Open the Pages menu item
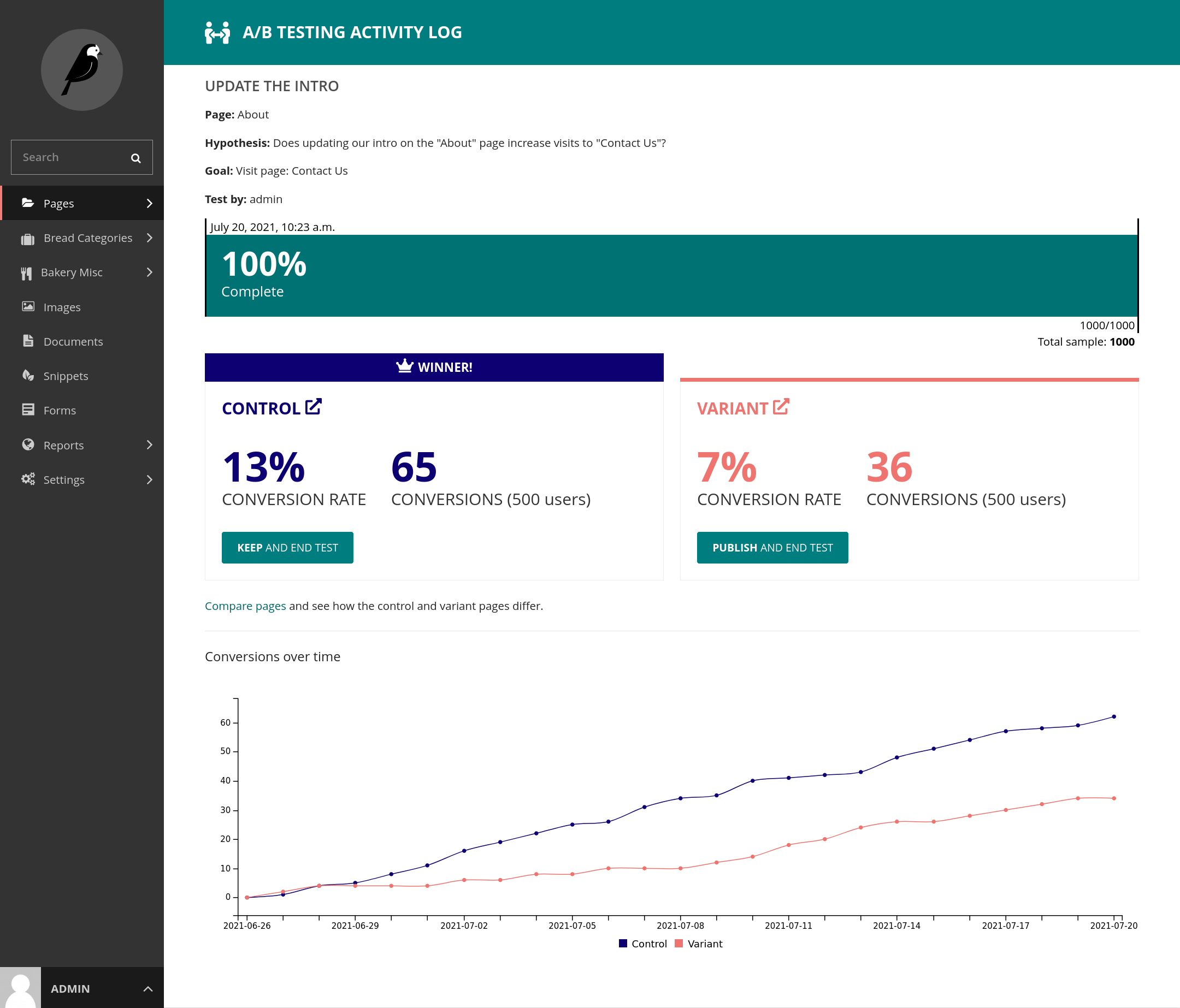 coord(82,203)
